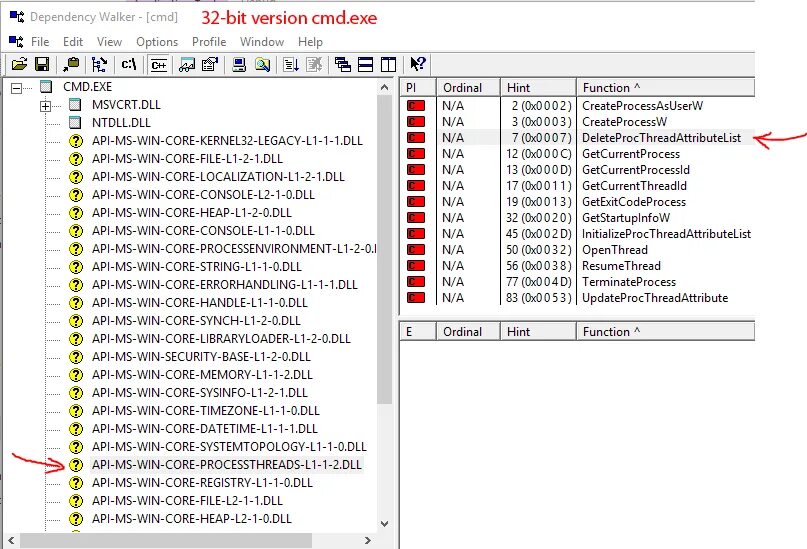Select API-MS-WIN-CORE-REGISTRY-L1-1-0.DLL in tree
This screenshot has width=807, height=549.
pyautogui.click(x=202, y=483)
